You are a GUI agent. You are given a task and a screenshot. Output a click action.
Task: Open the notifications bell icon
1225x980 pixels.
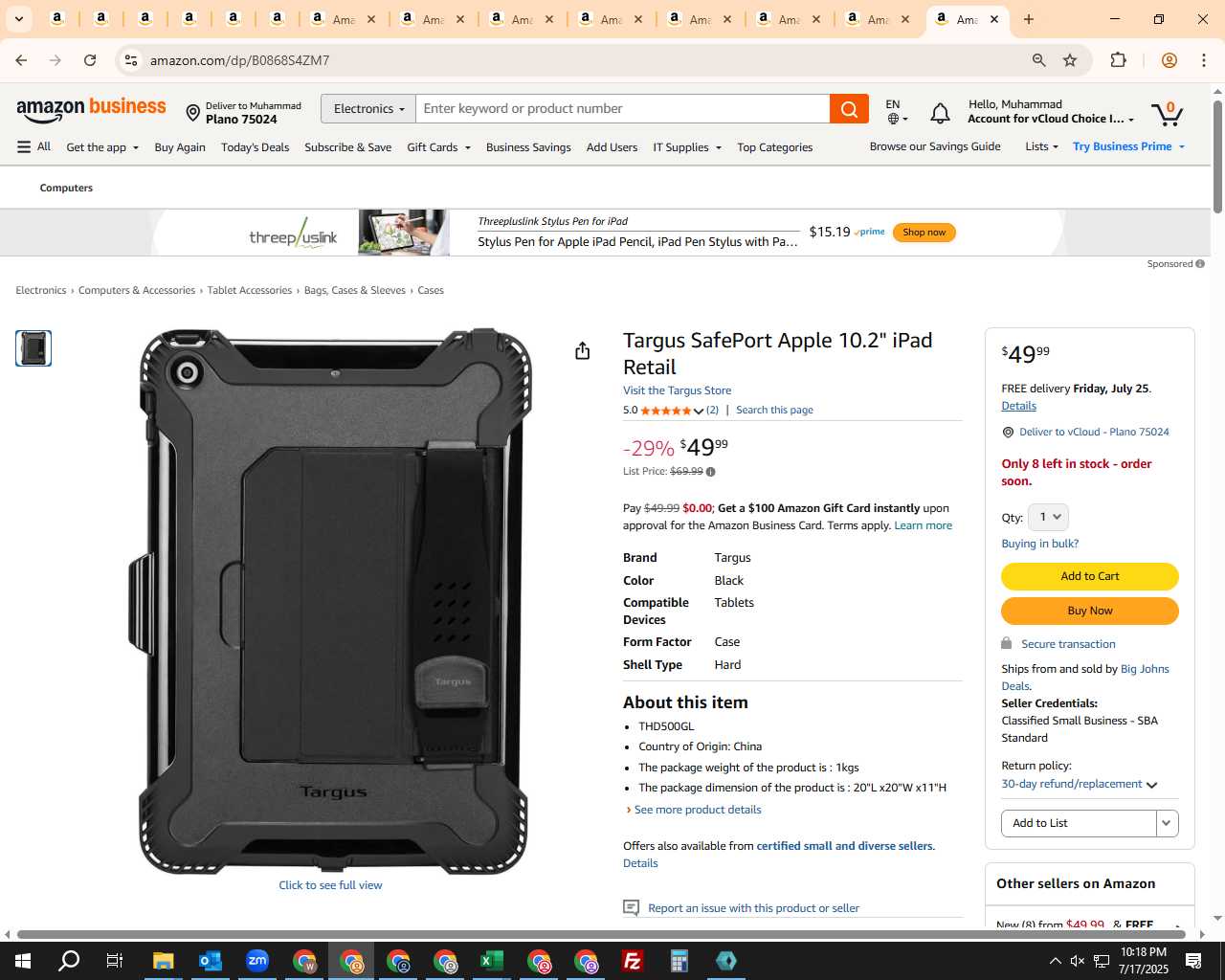click(x=940, y=114)
